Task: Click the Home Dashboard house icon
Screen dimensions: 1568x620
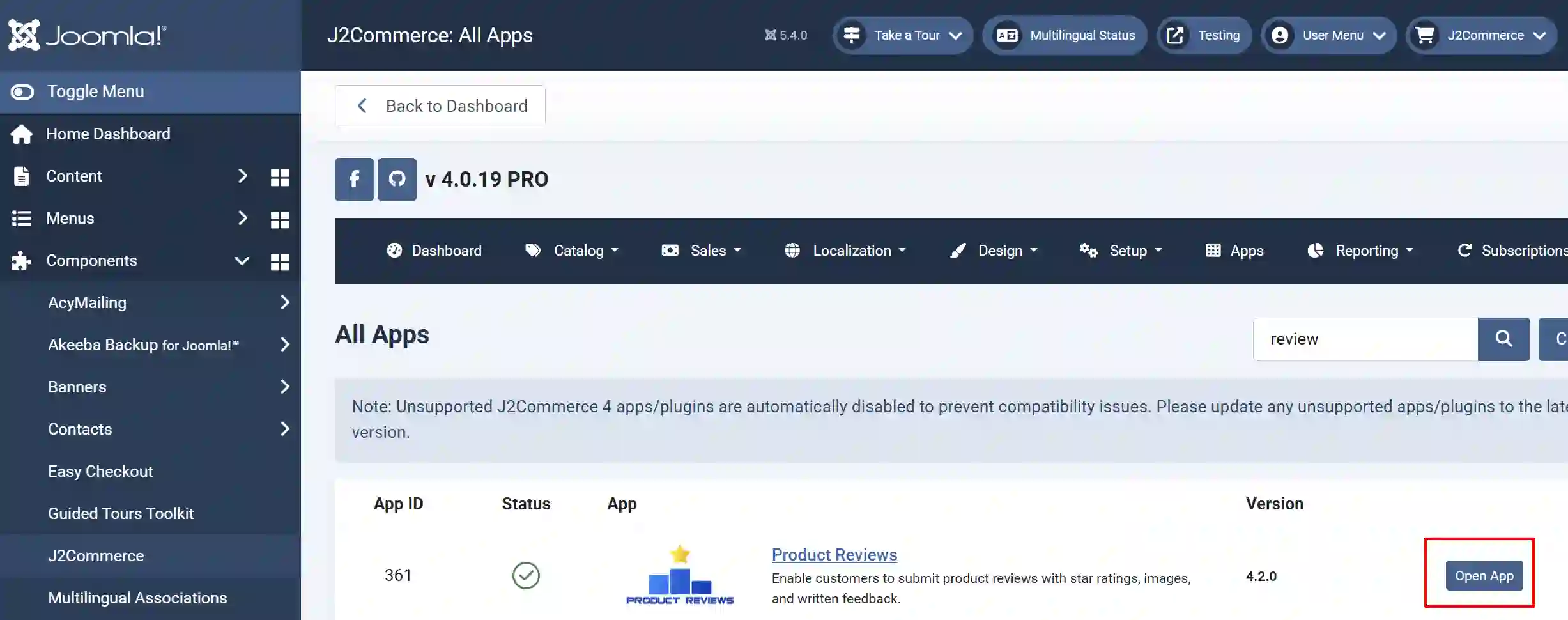Action: pos(22,134)
